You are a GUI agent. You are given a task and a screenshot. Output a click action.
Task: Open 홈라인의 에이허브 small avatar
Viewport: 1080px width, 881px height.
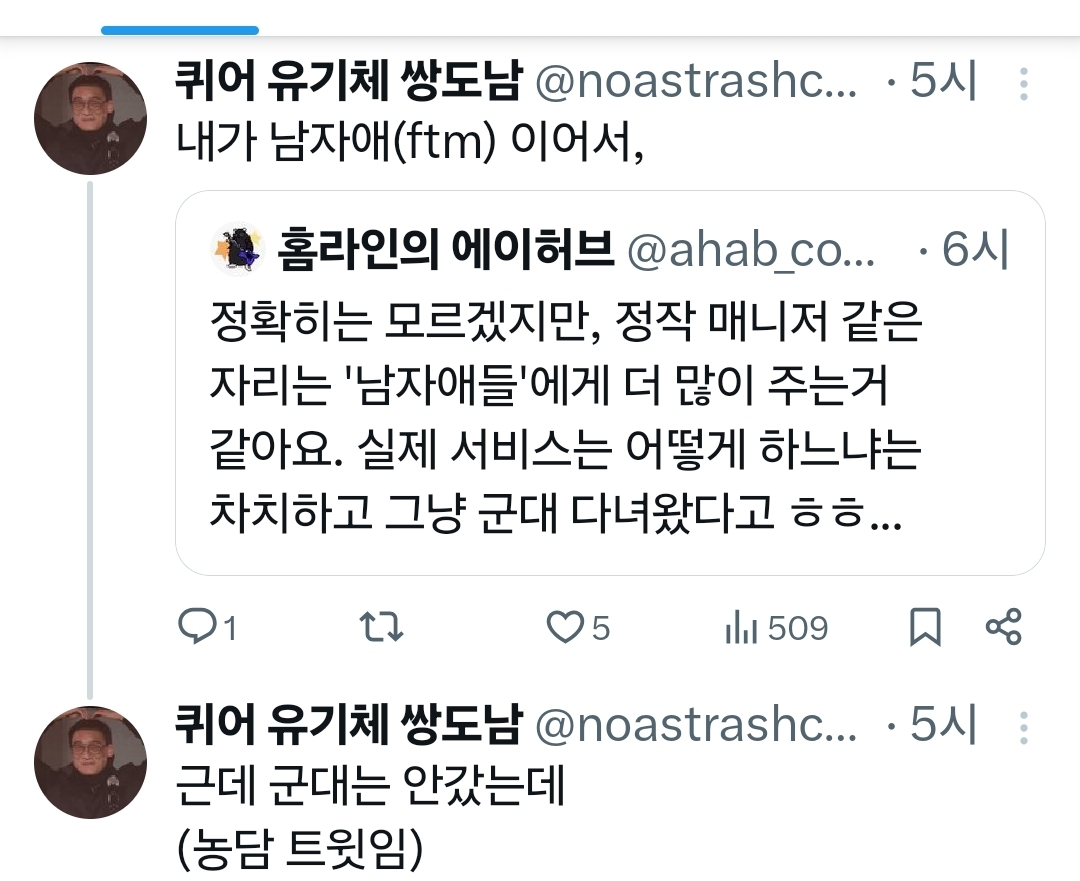tap(238, 249)
